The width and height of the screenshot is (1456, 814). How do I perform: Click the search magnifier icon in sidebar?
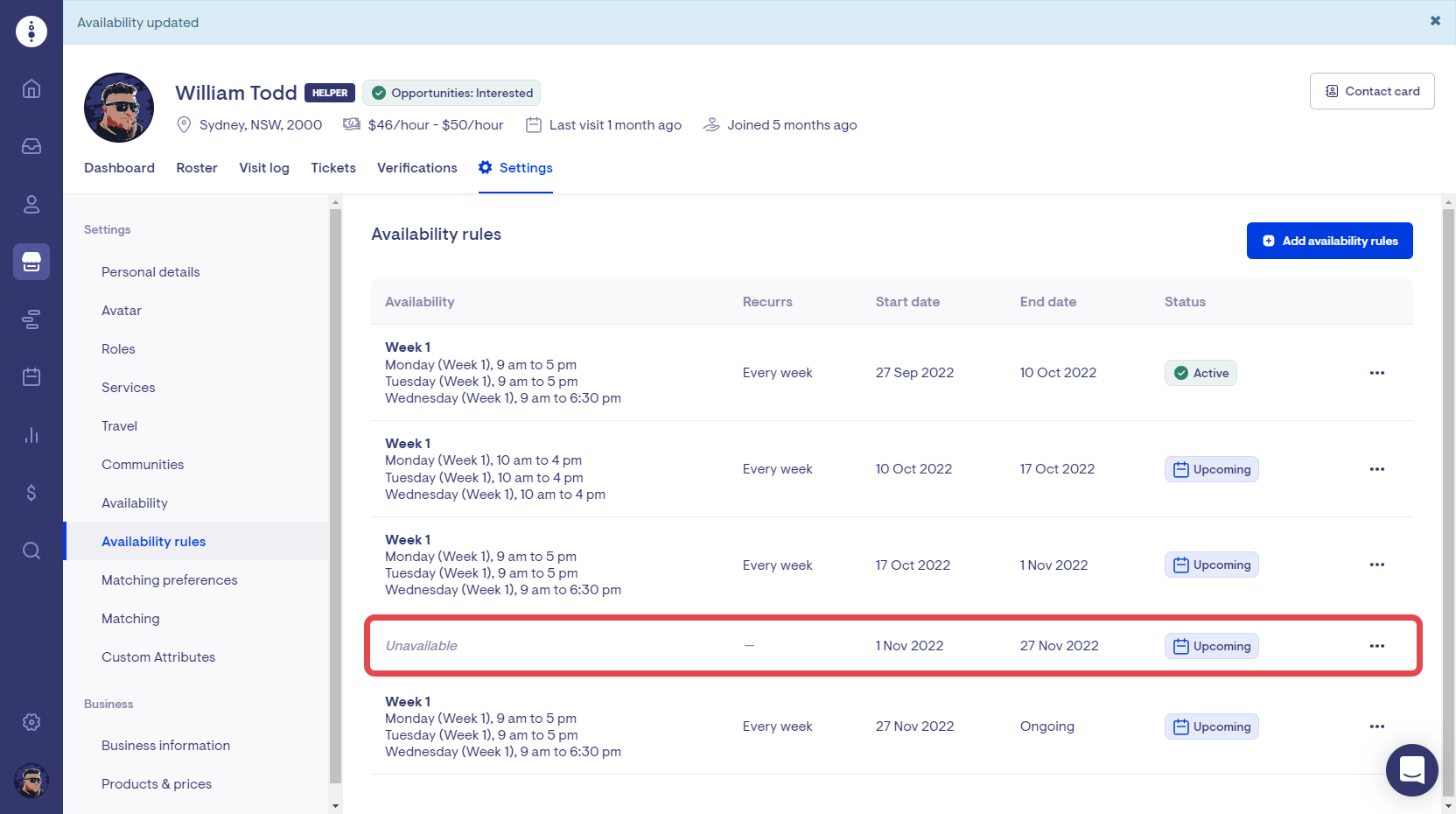point(31,551)
